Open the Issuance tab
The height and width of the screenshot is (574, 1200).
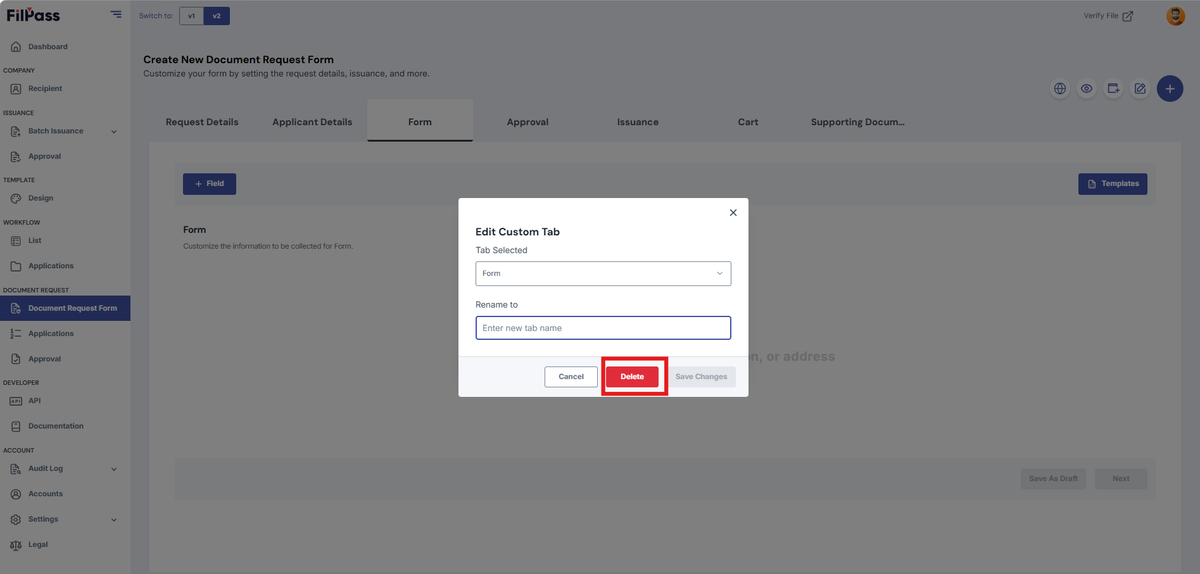click(x=638, y=122)
